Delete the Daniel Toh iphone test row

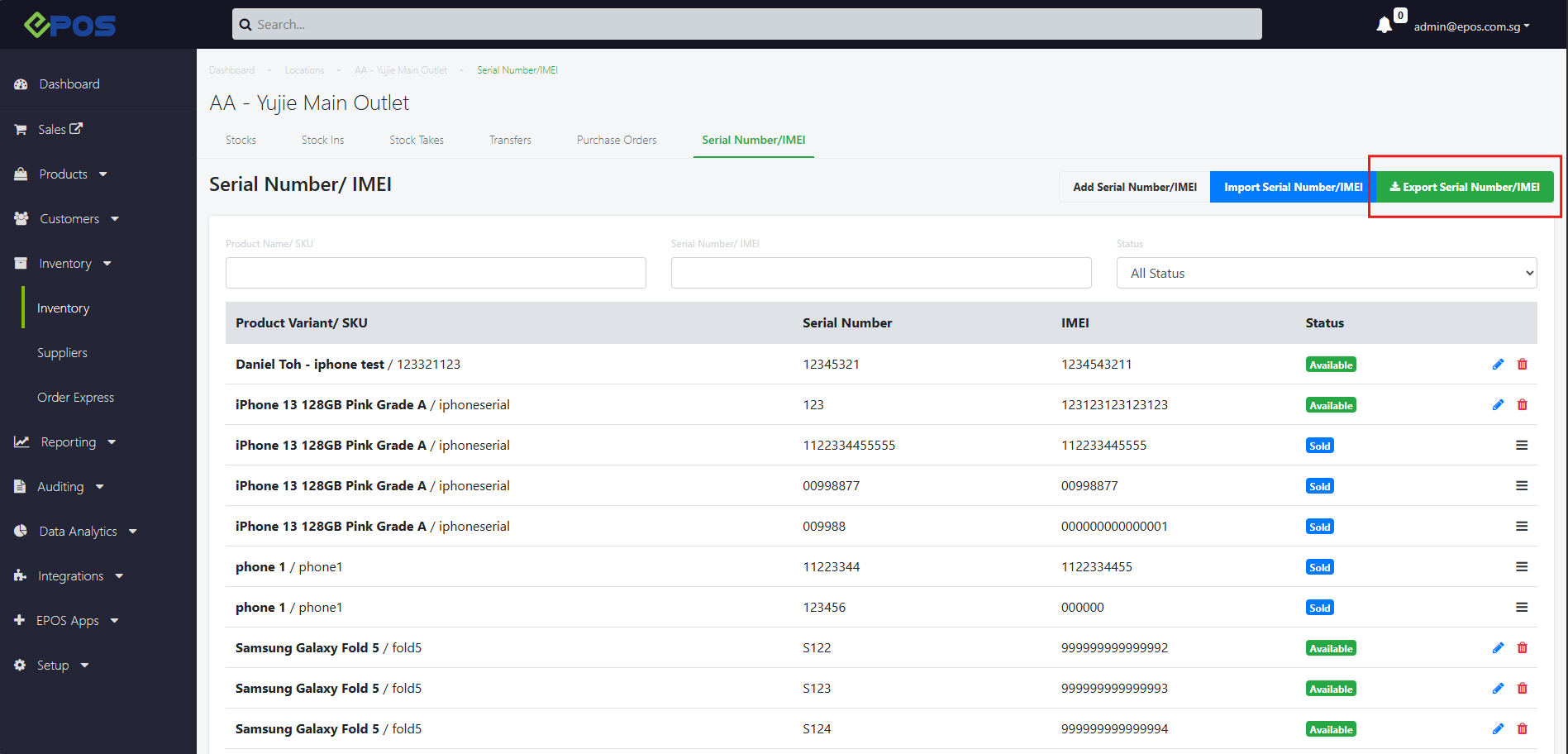click(1523, 365)
